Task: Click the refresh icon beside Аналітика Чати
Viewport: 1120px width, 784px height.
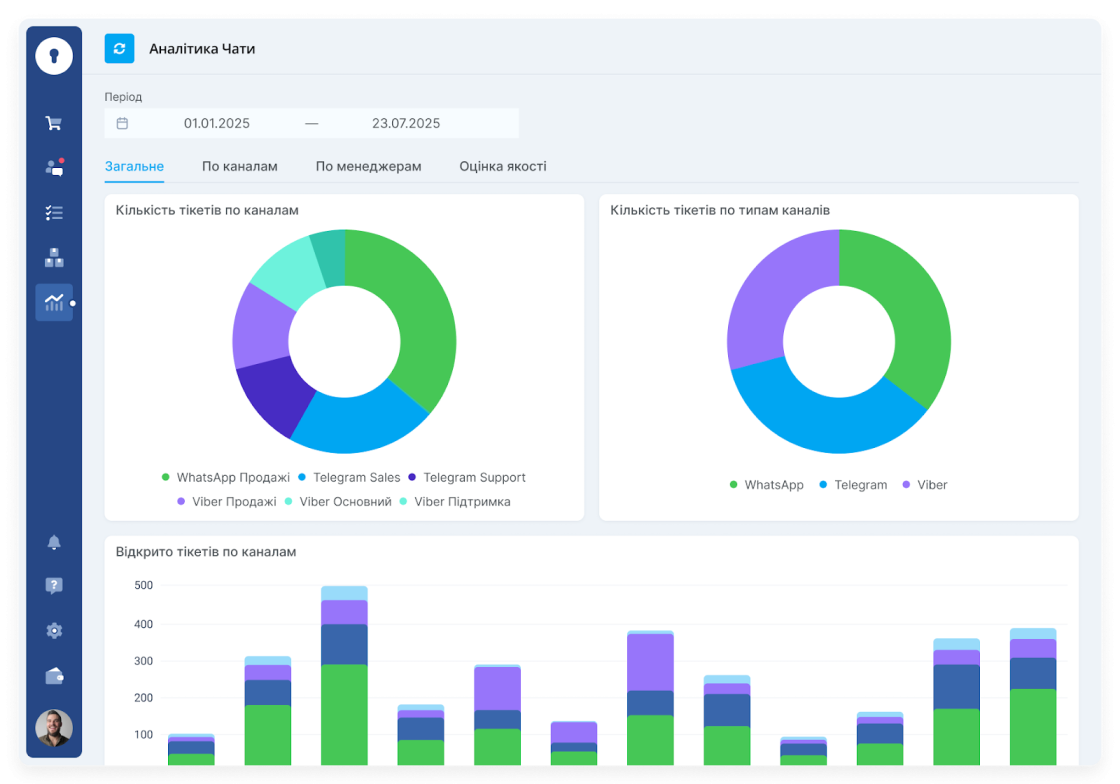Action: pyautogui.click(x=119, y=49)
